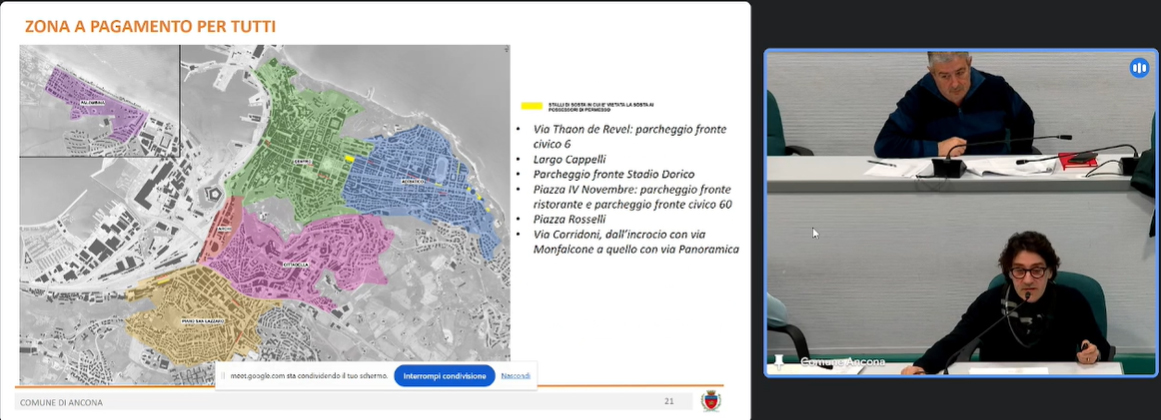Select the blue Adriatico zone on map
Viewport: 1161px width, 420px height.
click(x=420, y=180)
